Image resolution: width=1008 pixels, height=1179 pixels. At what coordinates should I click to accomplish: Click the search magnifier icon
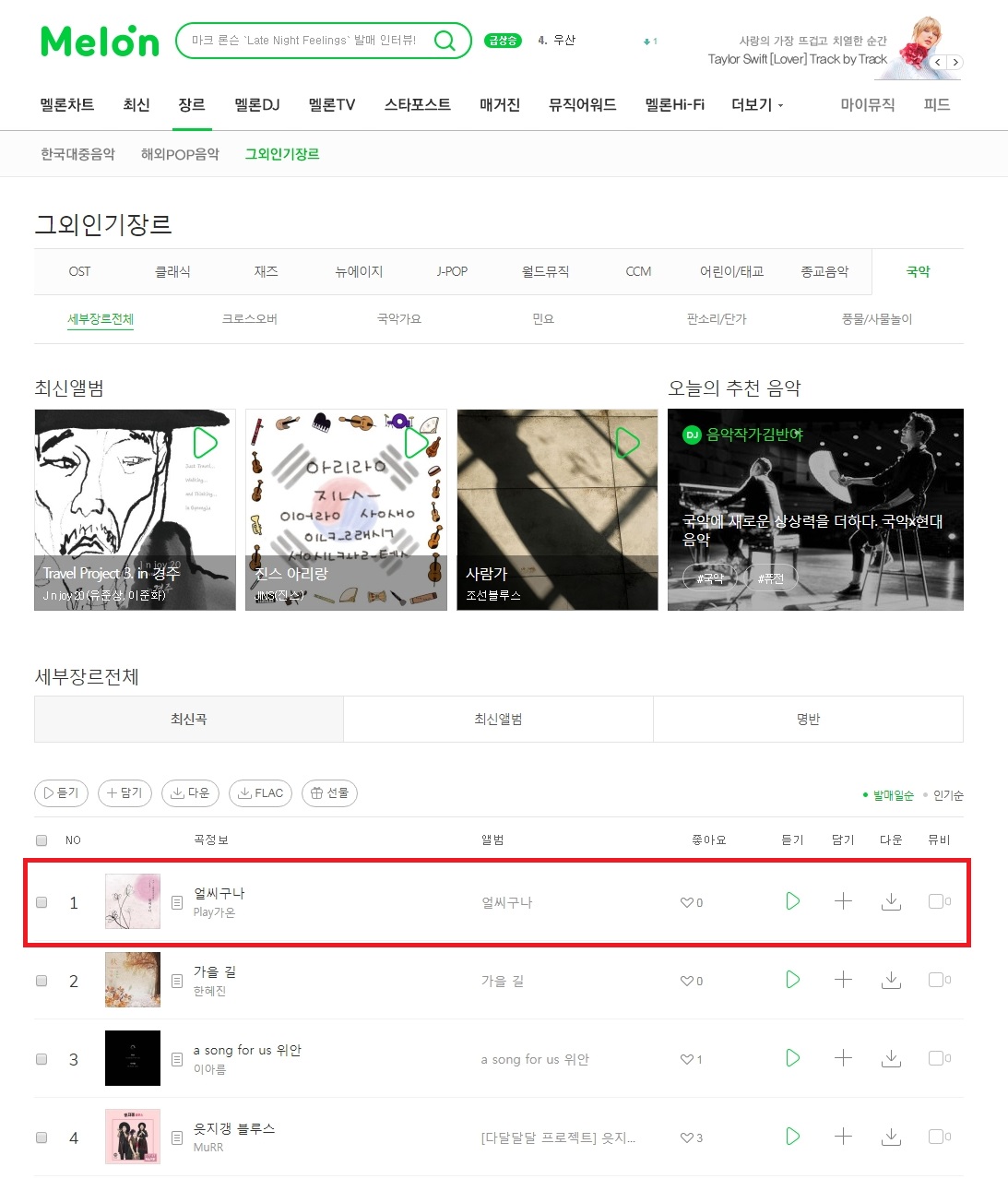click(x=445, y=41)
